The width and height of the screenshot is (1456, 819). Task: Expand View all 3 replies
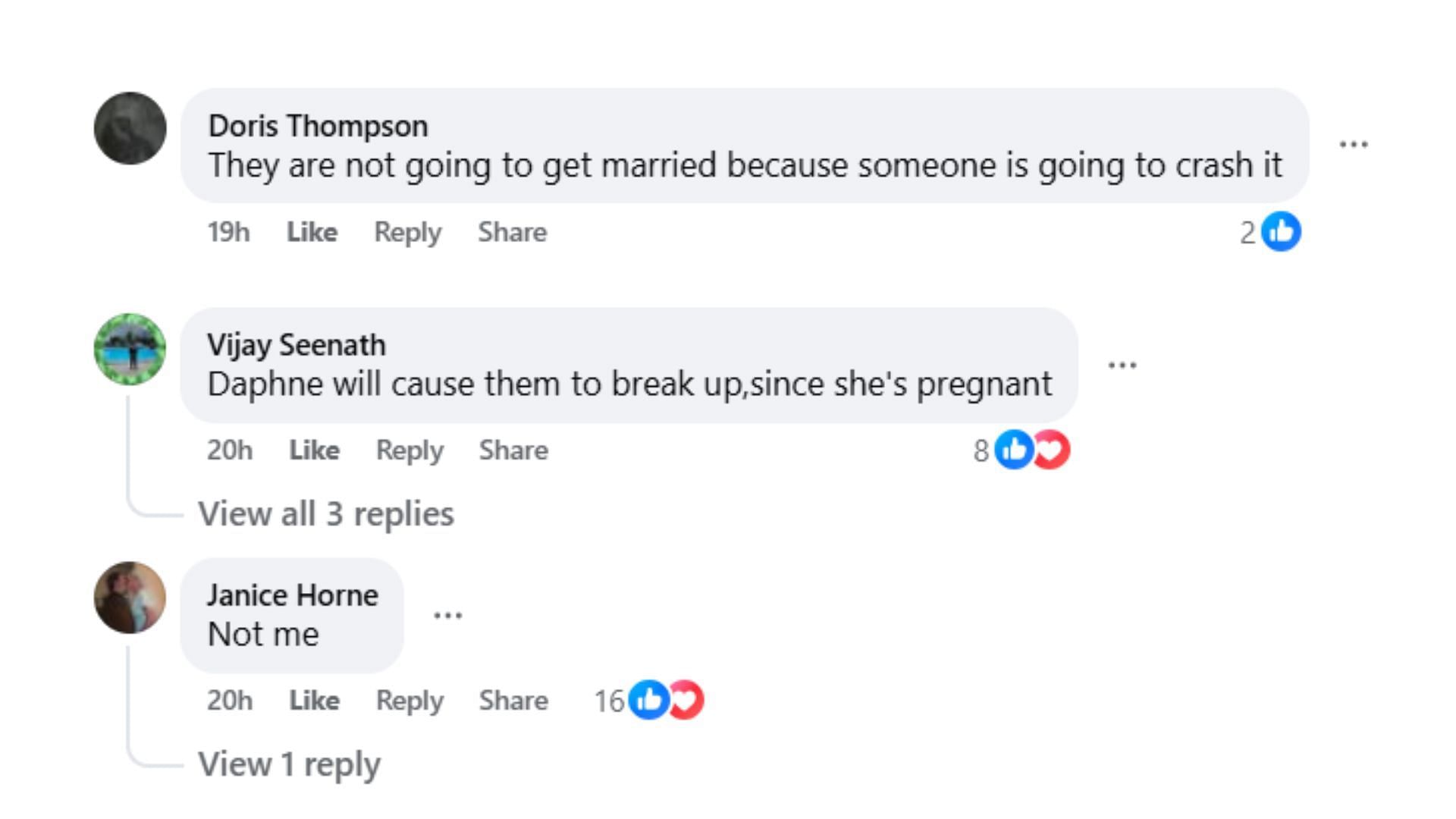click(x=326, y=514)
